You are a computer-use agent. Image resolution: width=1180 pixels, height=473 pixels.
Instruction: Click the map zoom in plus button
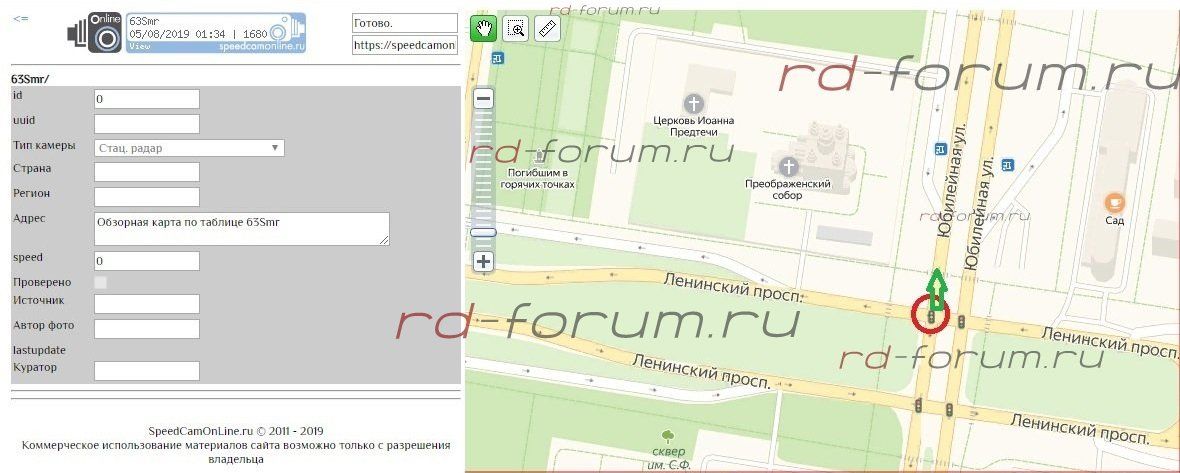[483, 262]
